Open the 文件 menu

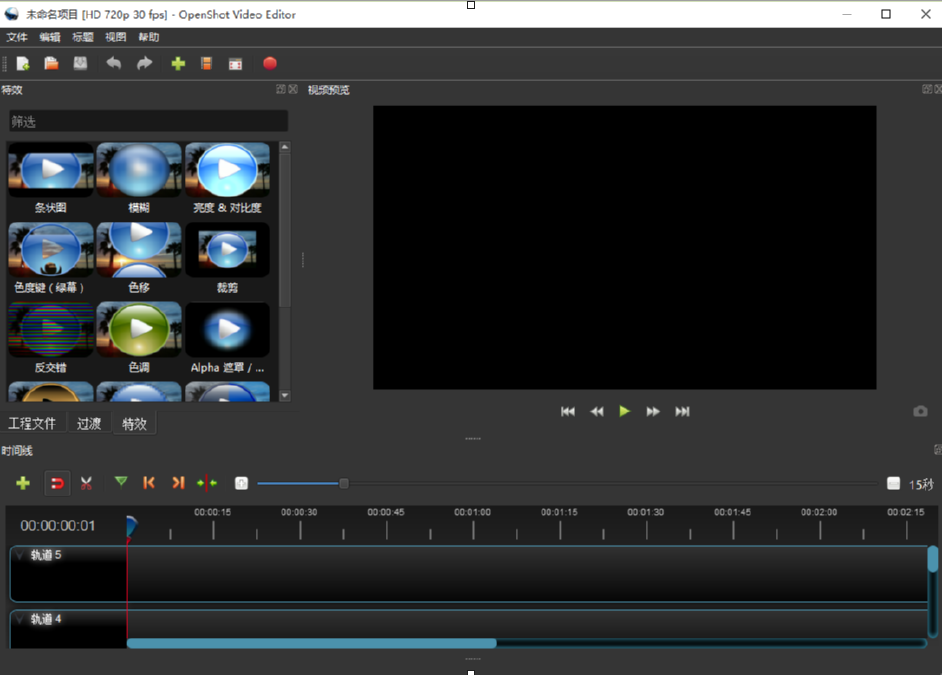coord(17,37)
